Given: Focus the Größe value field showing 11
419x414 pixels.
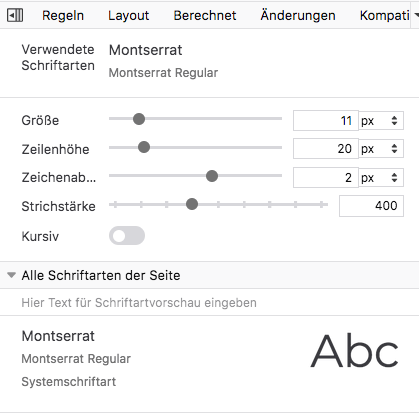Looking at the screenshot, I should pyautogui.click(x=326, y=120).
